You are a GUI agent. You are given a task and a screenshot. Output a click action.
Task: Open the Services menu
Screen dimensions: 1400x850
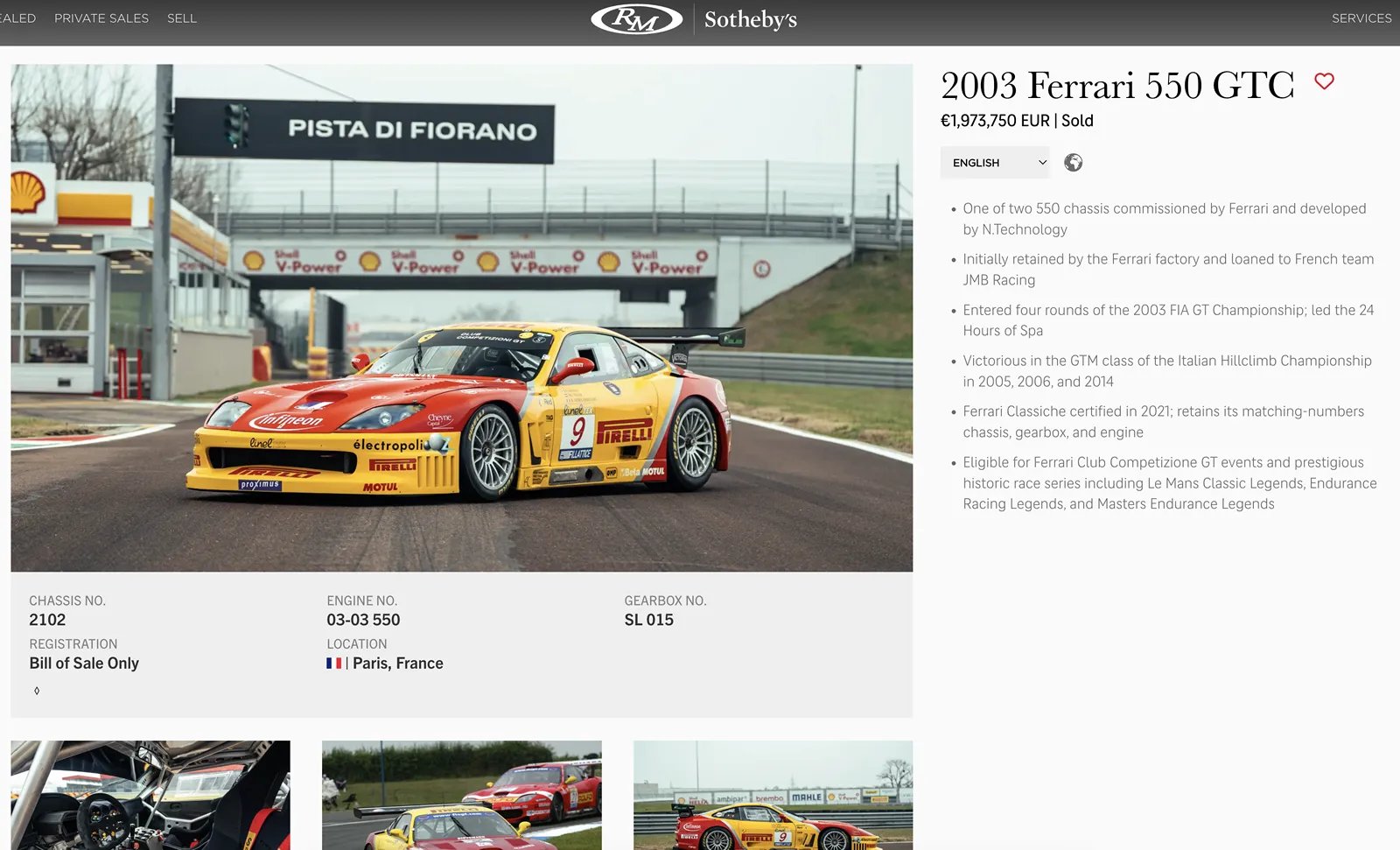click(x=1361, y=18)
